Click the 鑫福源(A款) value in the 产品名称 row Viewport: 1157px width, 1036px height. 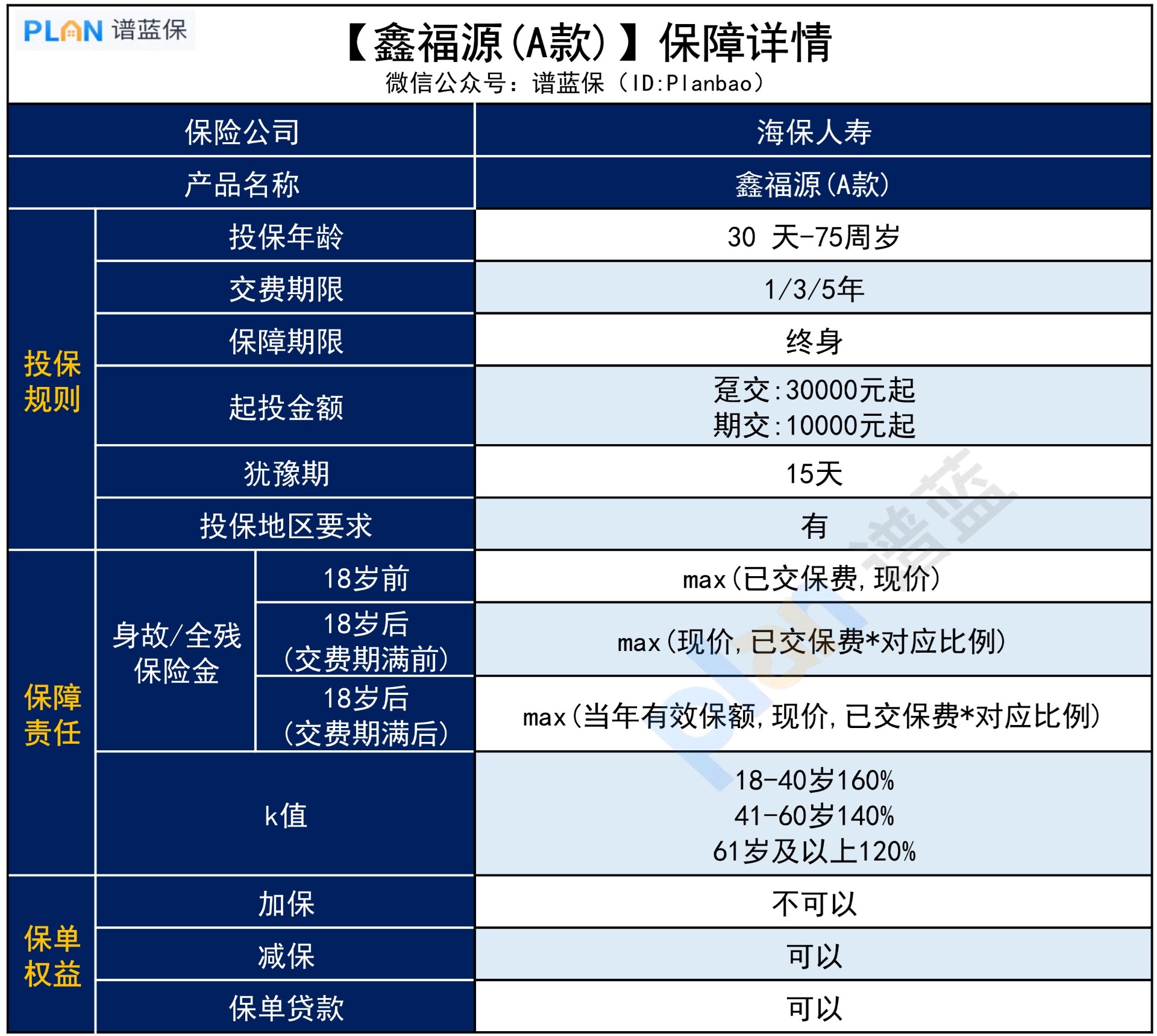pos(812,184)
